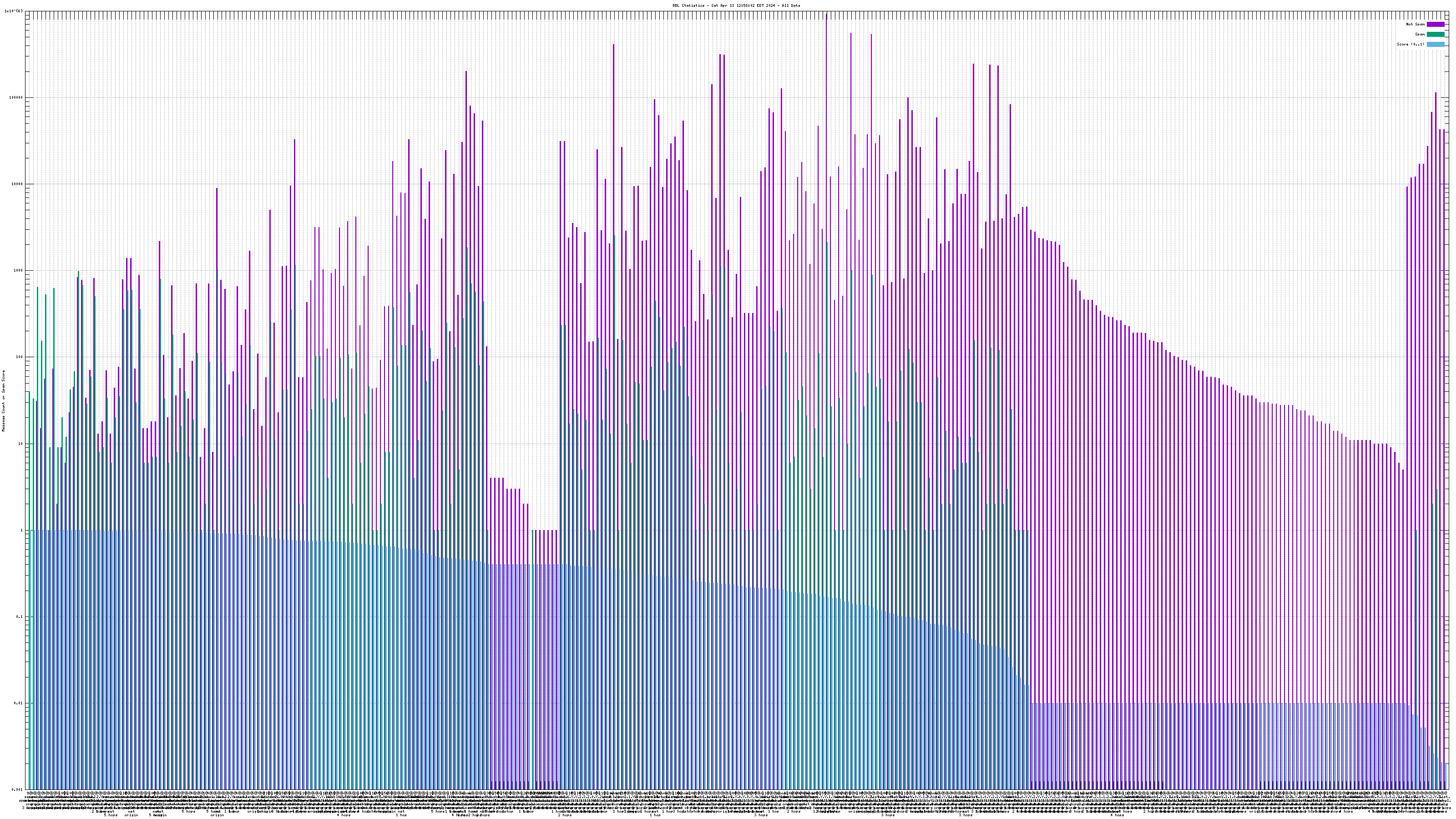Click the 10 y-axis tick label
This screenshot has width=1456, height=819.
point(21,444)
